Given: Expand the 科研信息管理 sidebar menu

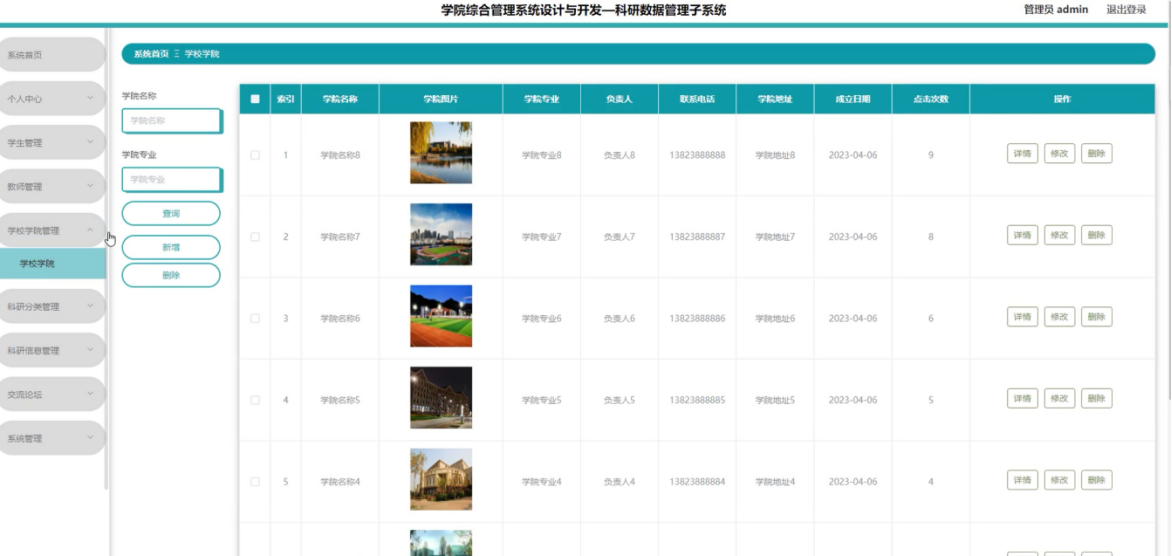Looking at the screenshot, I should tap(52, 350).
